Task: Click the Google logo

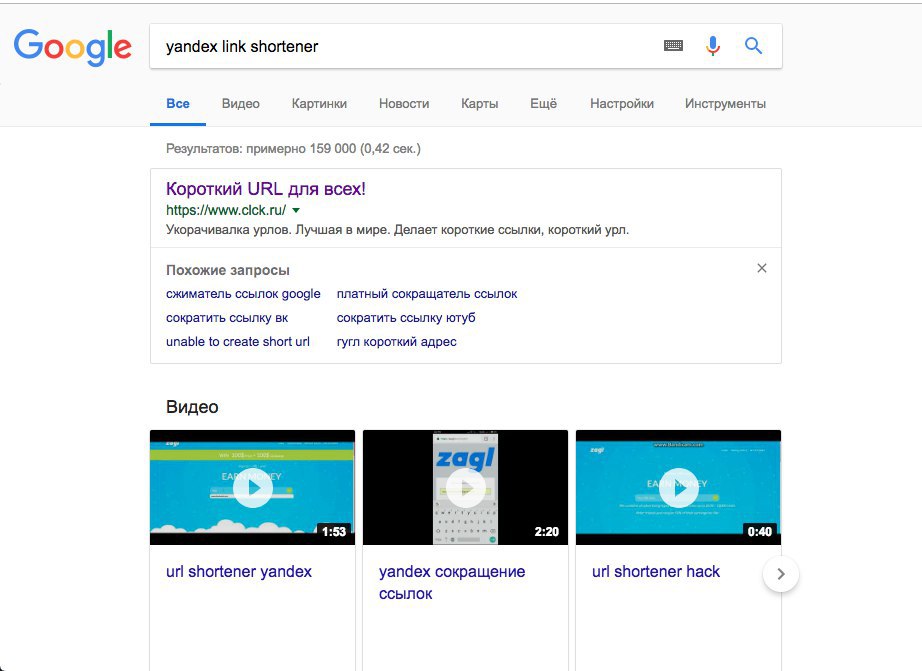Action: click(x=72, y=46)
